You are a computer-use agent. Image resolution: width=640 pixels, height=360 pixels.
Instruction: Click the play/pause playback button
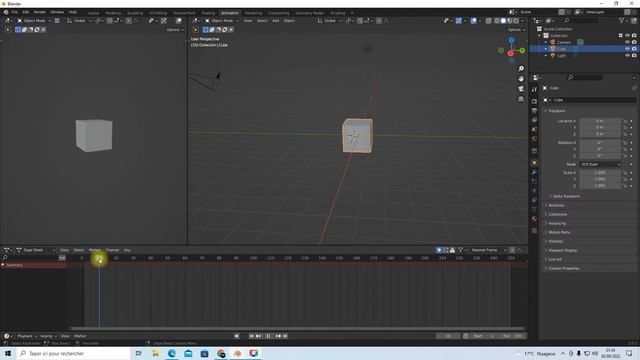pos(268,336)
